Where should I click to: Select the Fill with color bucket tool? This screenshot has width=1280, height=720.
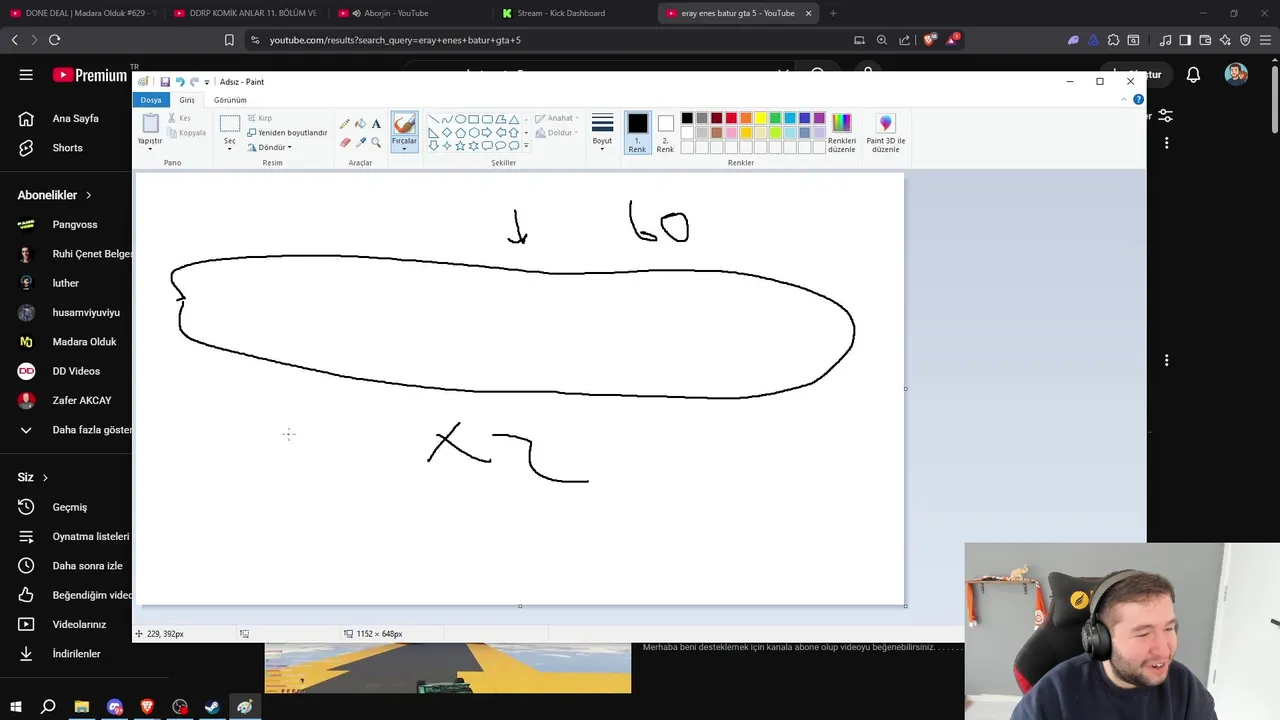point(360,124)
